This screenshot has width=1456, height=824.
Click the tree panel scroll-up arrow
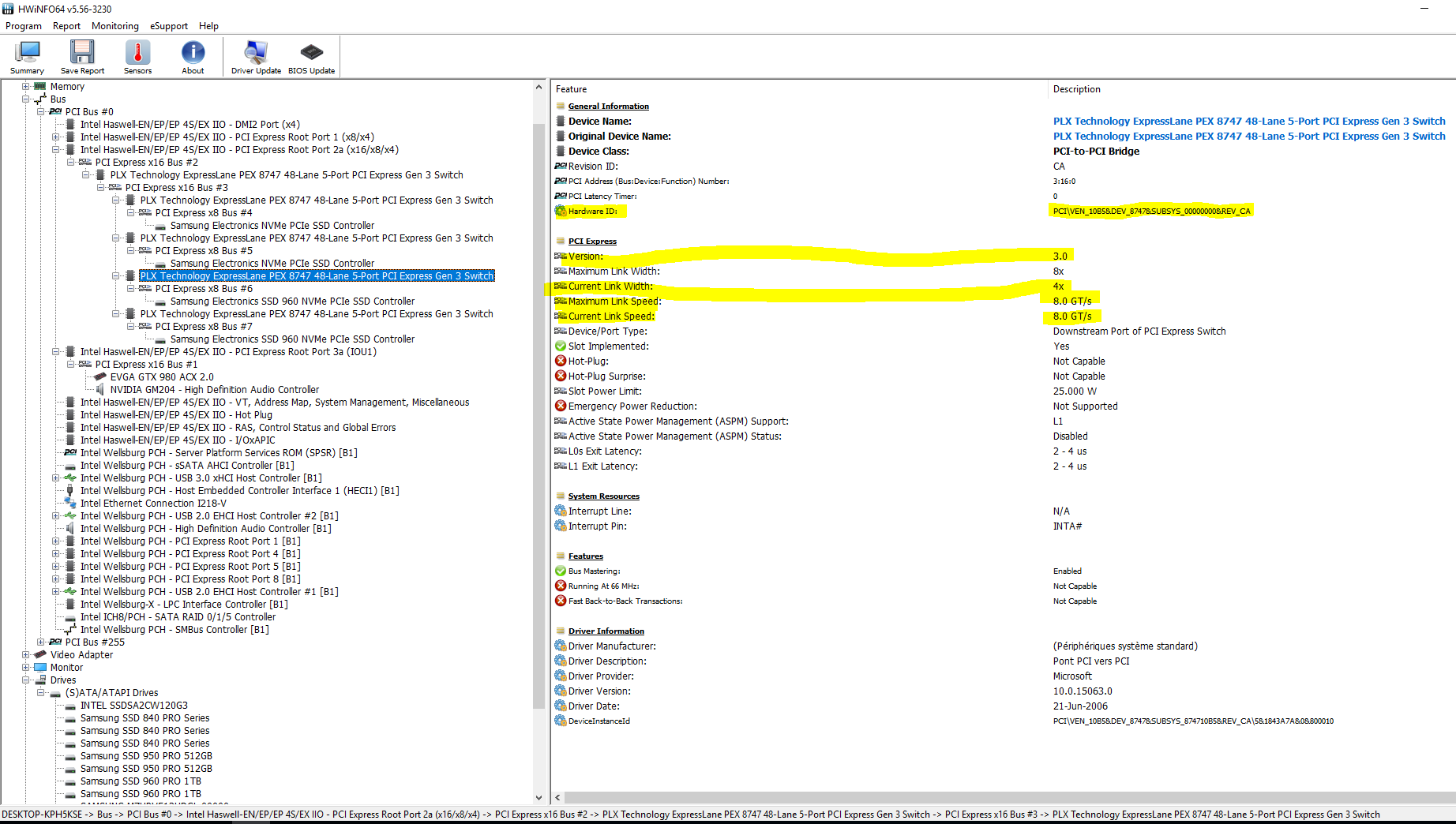click(x=539, y=87)
